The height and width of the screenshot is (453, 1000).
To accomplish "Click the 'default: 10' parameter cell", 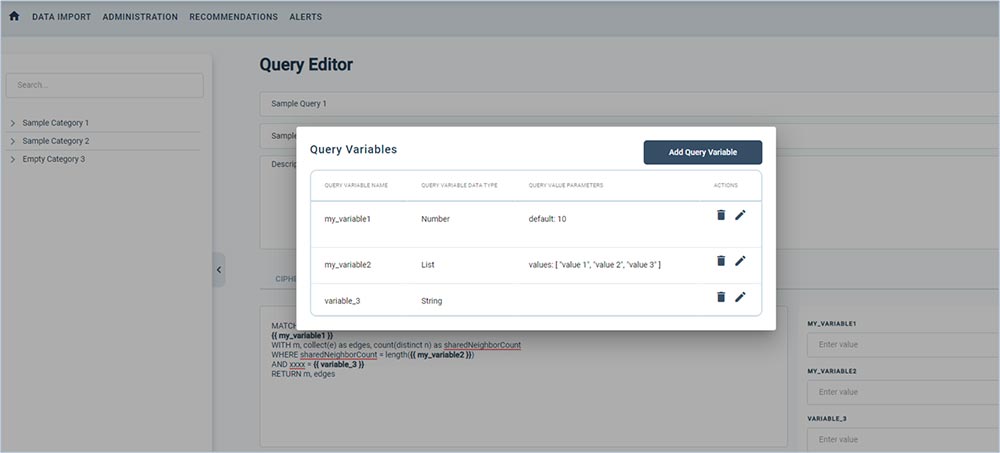I will coord(547,219).
